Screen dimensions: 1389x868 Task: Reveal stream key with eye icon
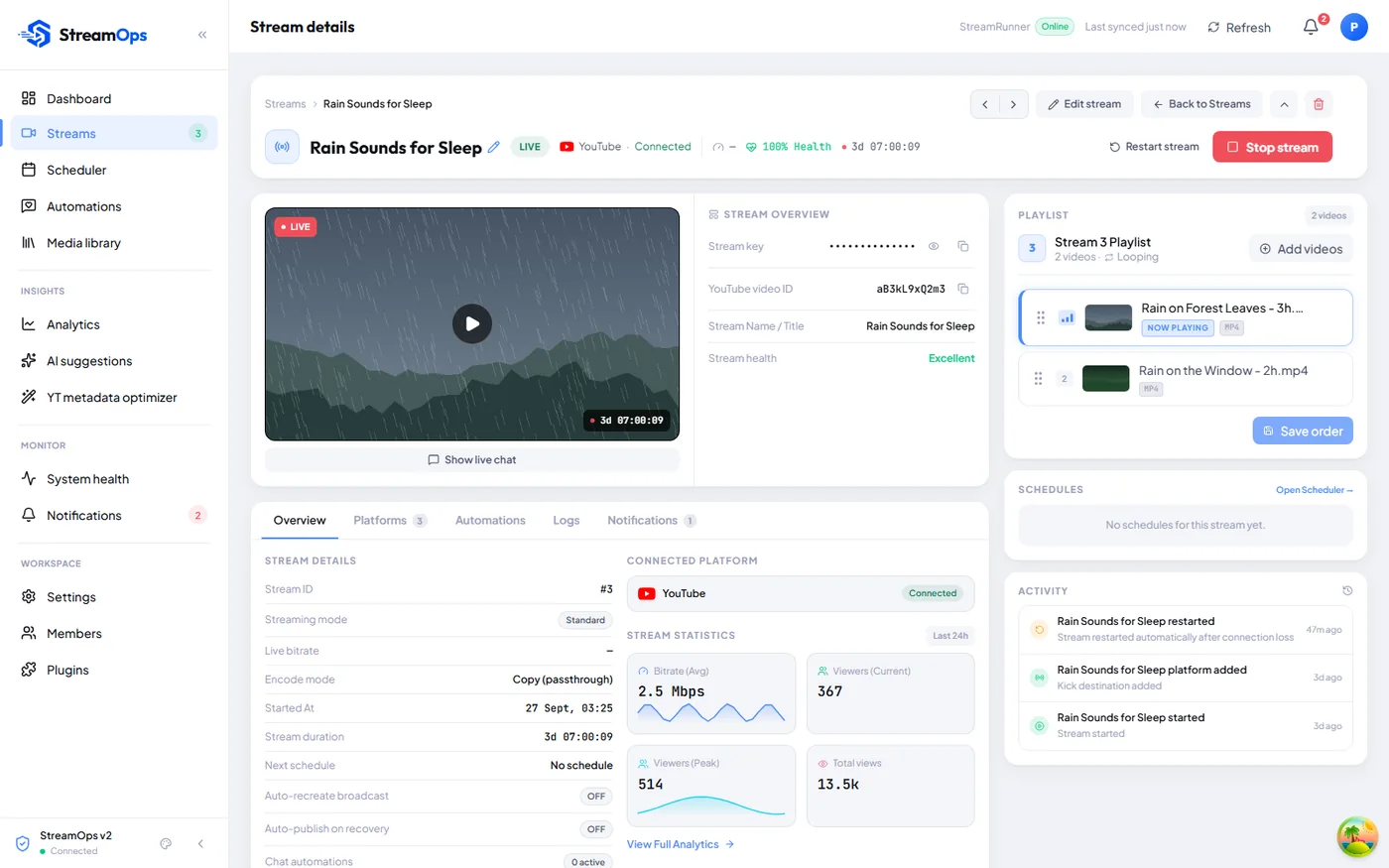pyautogui.click(x=934, y=246)
